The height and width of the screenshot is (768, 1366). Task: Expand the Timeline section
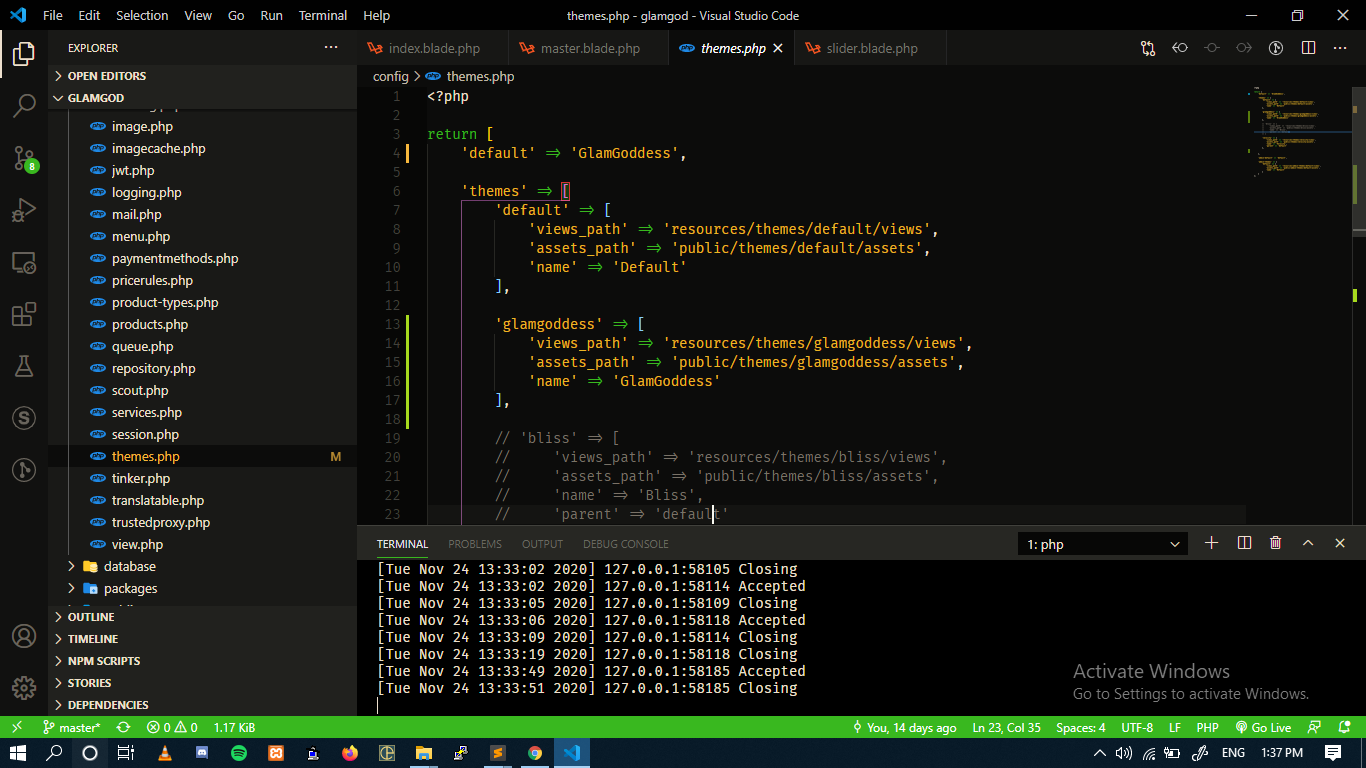tap(202, 639)
